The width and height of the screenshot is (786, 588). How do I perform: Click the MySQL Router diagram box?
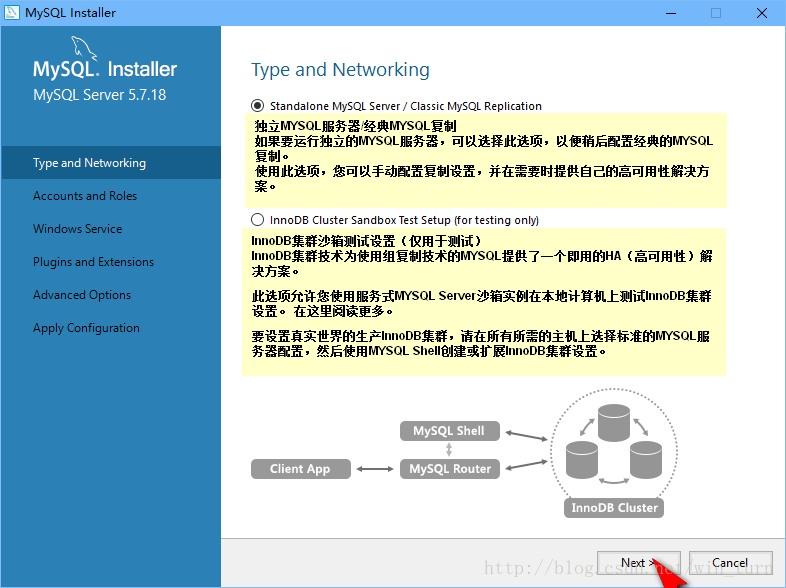(450, 469)
